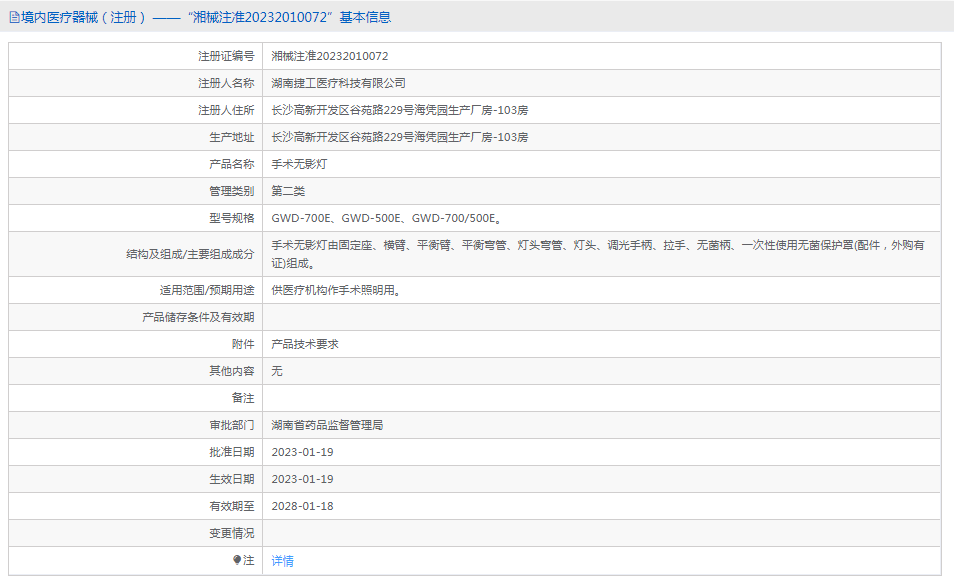Click the 批准日期 label

(x=232, y=452)
